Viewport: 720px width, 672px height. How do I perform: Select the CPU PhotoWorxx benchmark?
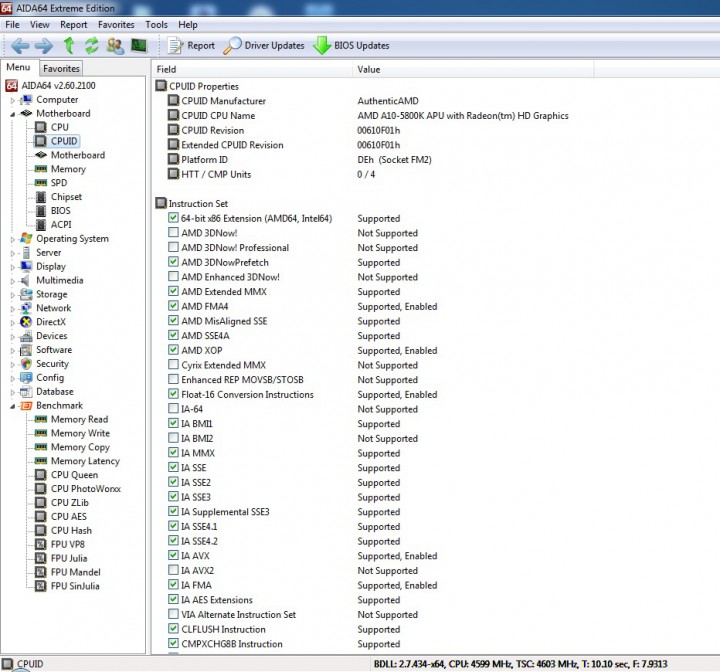click(x=86, y=489)
